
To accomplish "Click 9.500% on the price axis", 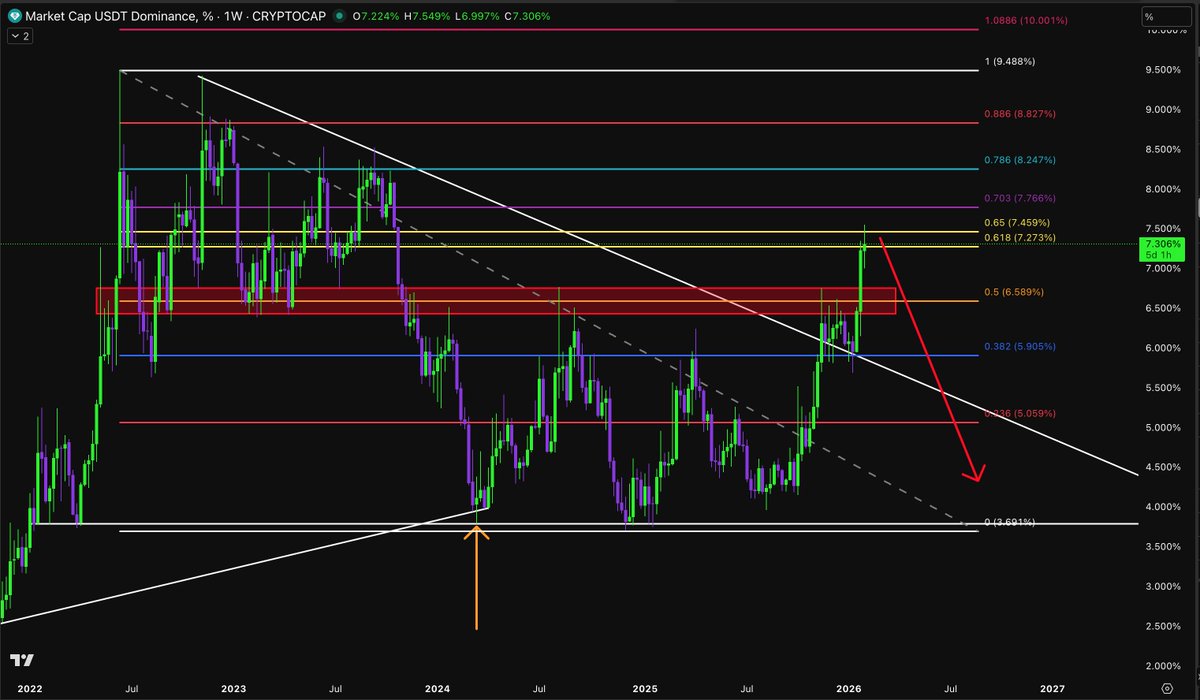I will 1165,70.
